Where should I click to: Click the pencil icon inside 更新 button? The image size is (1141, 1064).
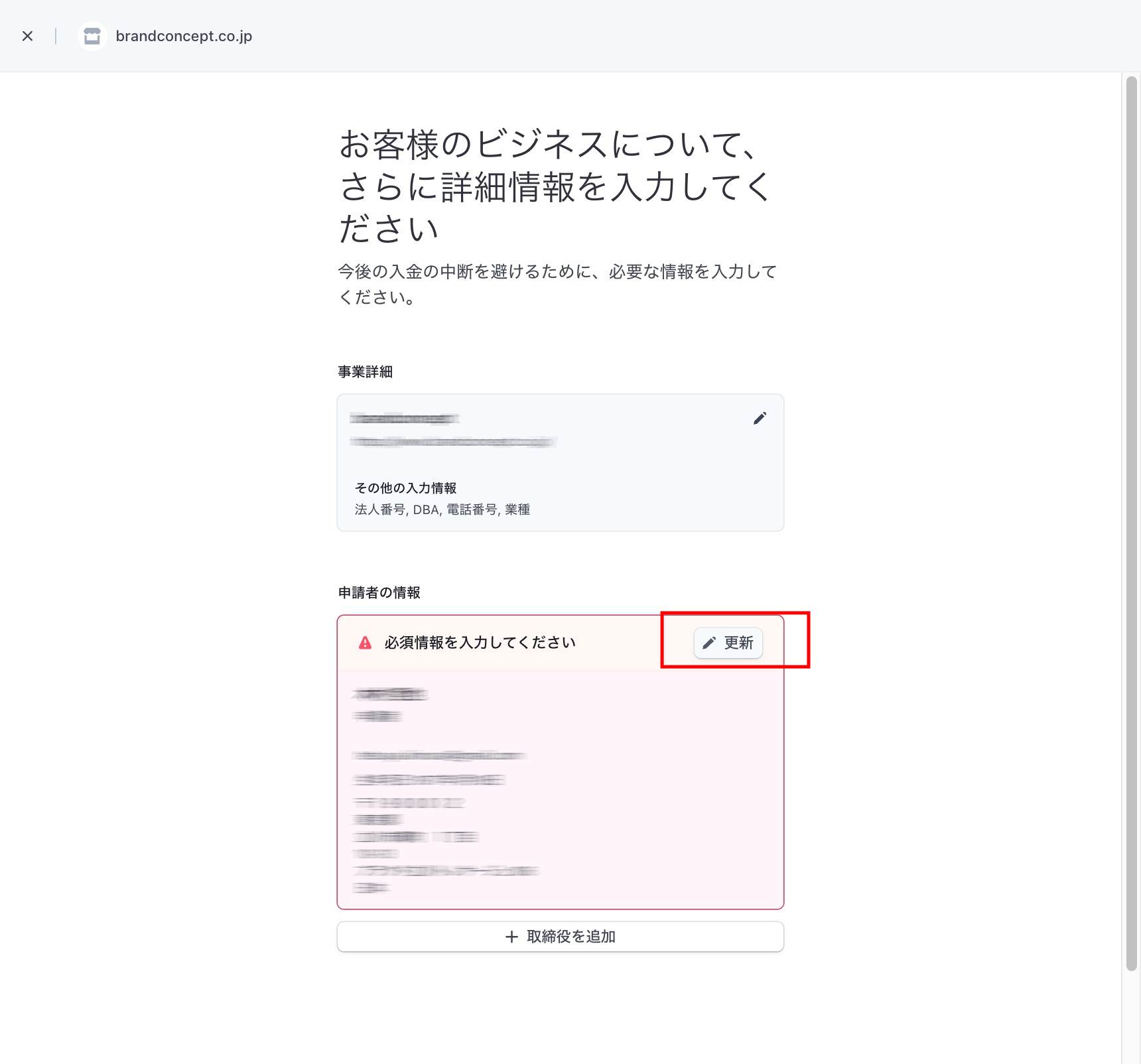[709, 643]
